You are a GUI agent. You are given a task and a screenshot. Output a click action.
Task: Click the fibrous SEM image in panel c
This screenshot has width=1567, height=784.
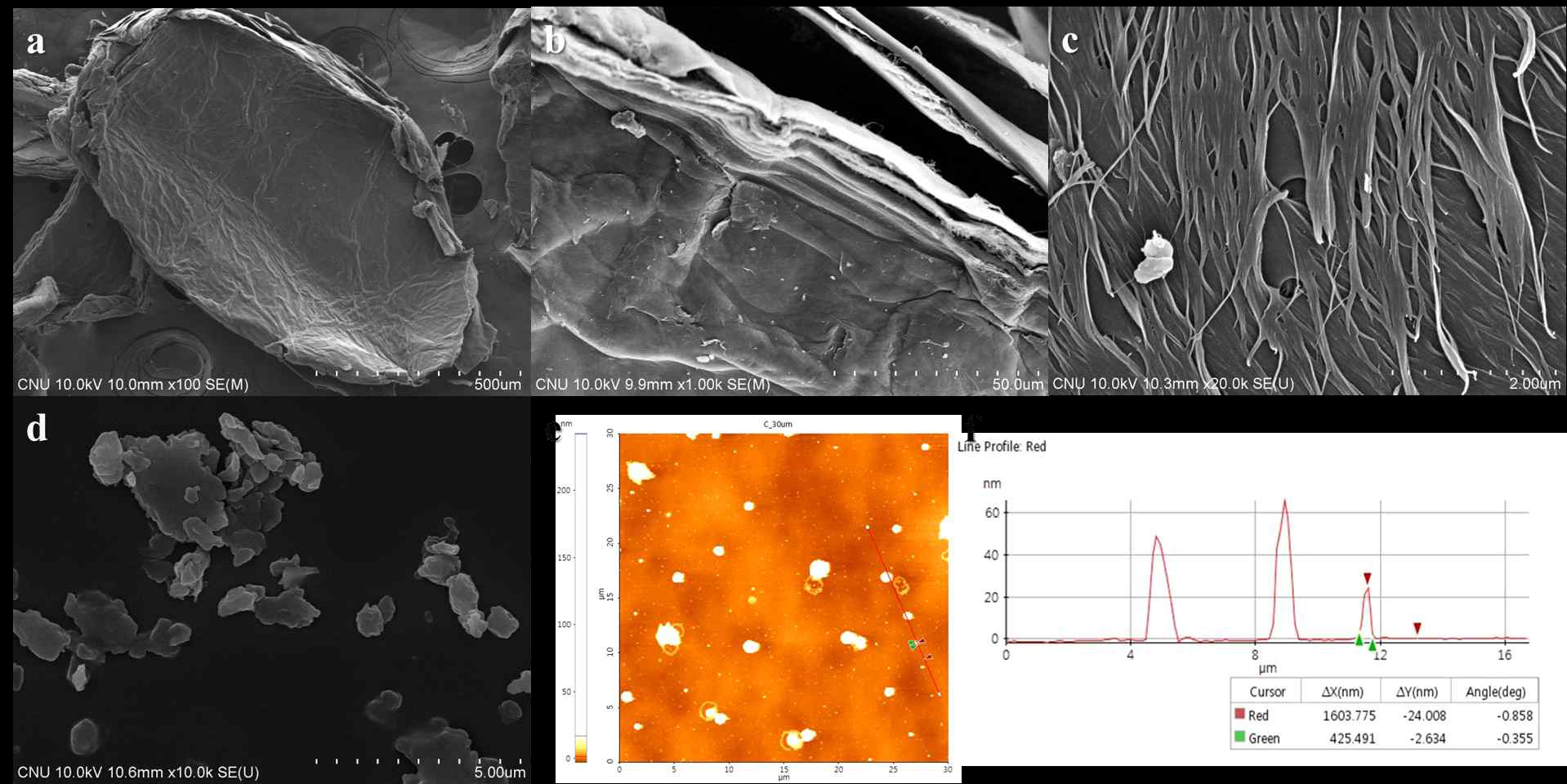[x=1307, y=202]
